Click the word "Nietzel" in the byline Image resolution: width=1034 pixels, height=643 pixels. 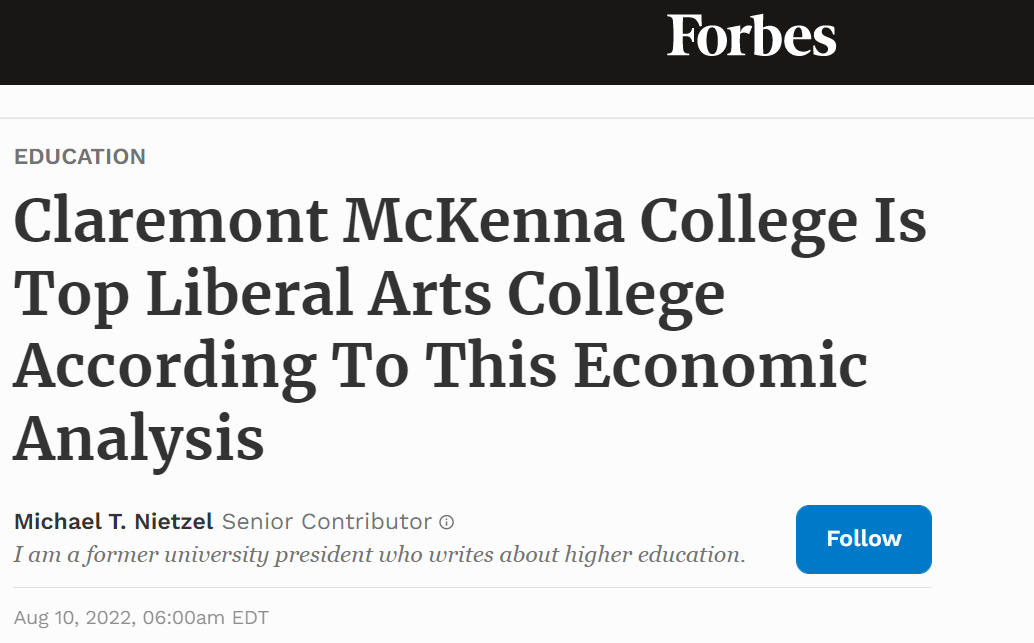click(x=177, y=522)
